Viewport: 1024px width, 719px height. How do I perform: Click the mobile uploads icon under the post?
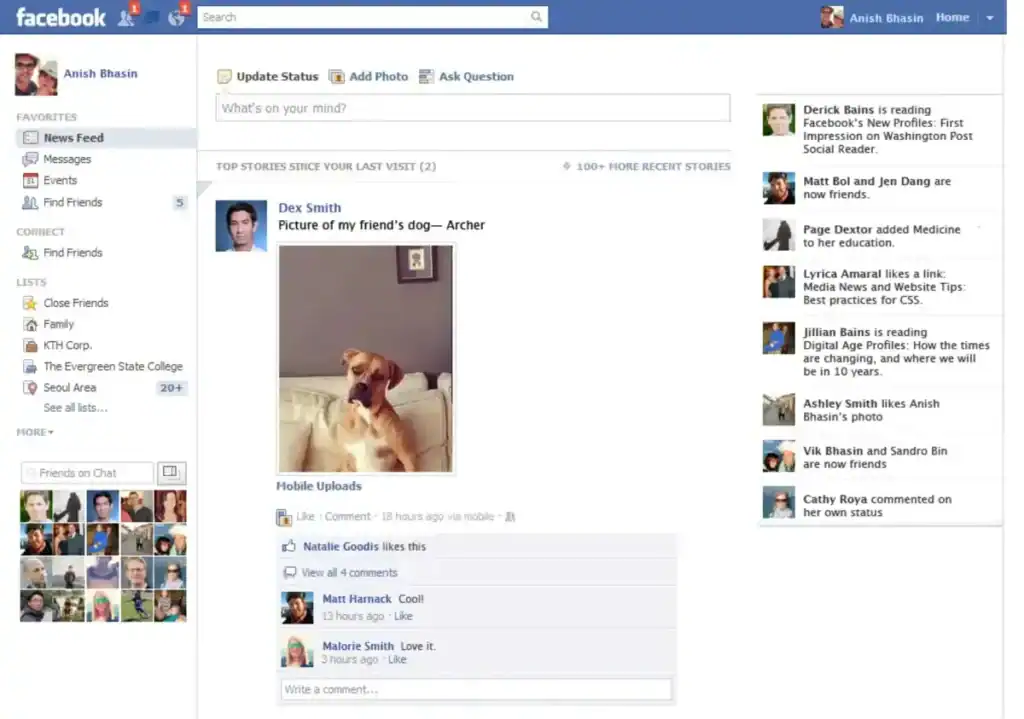[283, 517]
